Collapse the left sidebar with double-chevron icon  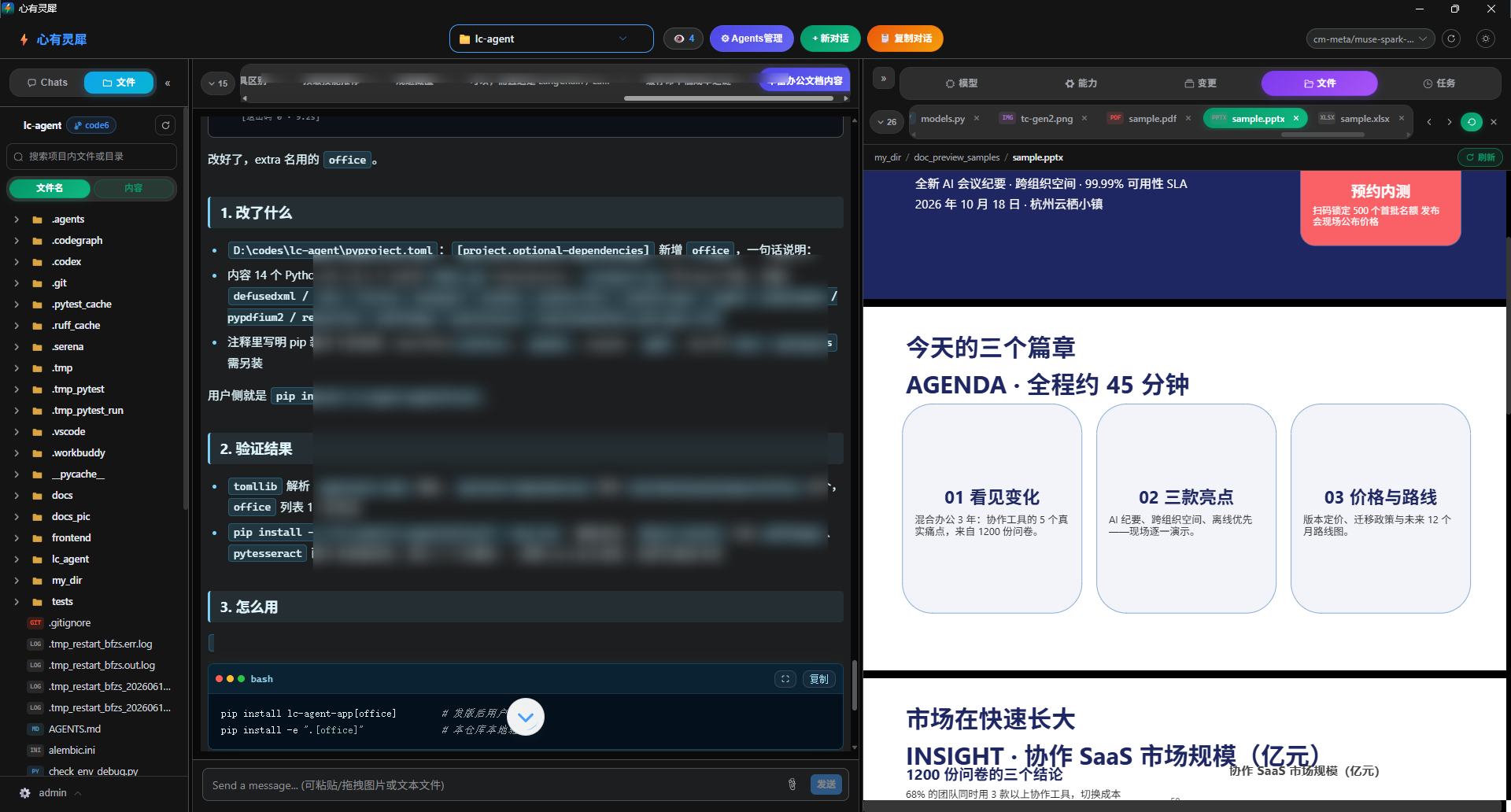coord(168,83)
